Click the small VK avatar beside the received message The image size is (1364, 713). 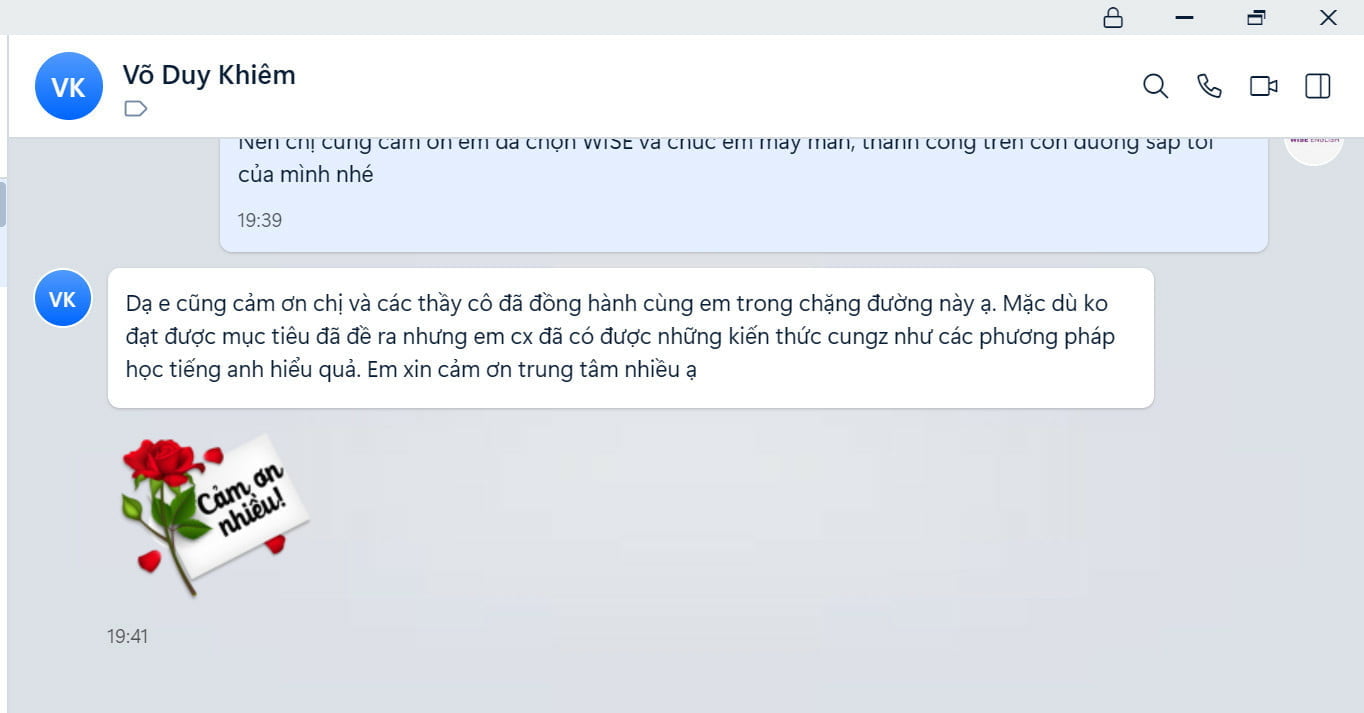[x=63, y=298]
